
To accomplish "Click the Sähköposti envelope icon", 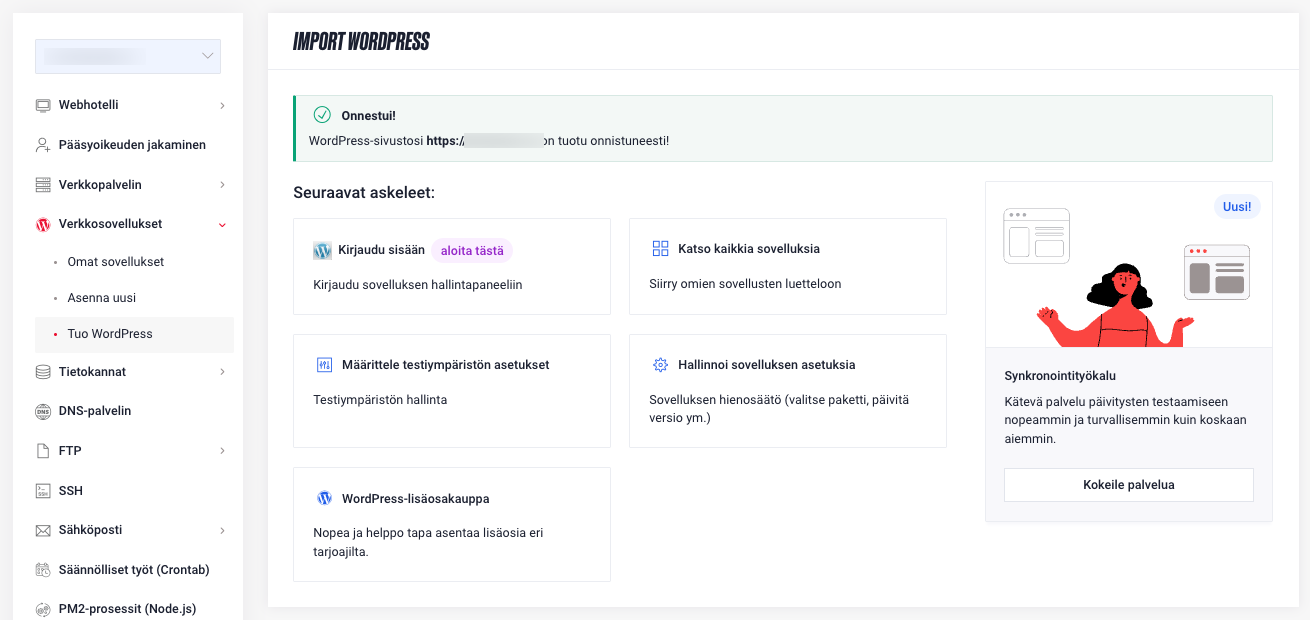I will tap(43, 530).
